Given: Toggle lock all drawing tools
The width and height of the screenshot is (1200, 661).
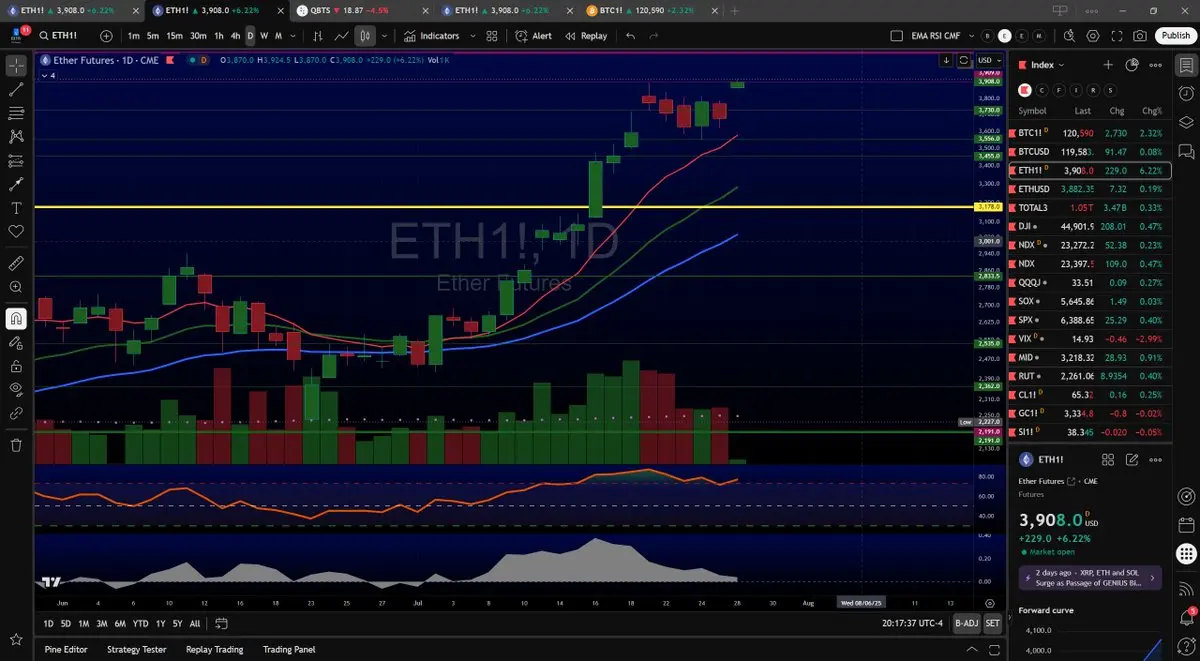Looking at the screenshot, I should point(16,366).
